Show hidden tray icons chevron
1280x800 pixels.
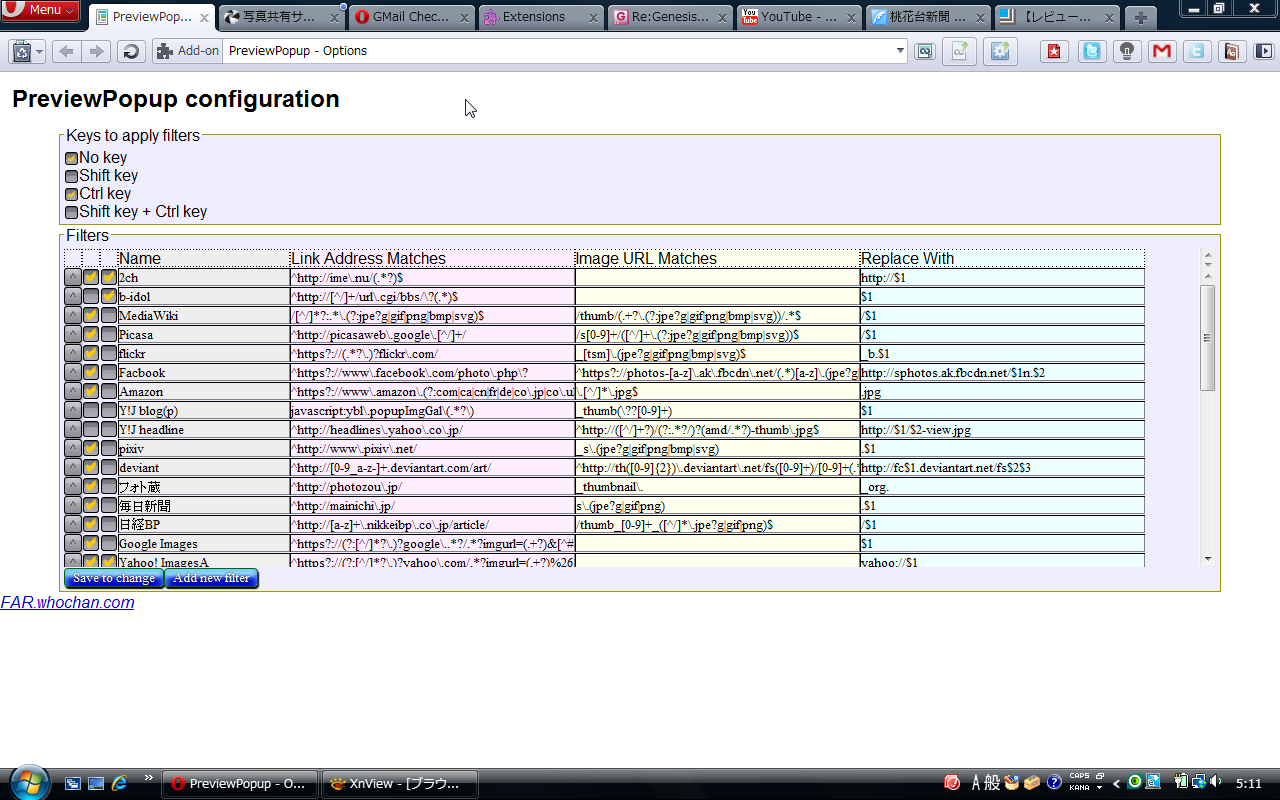pyautogui.click(x=1116, y=784)
